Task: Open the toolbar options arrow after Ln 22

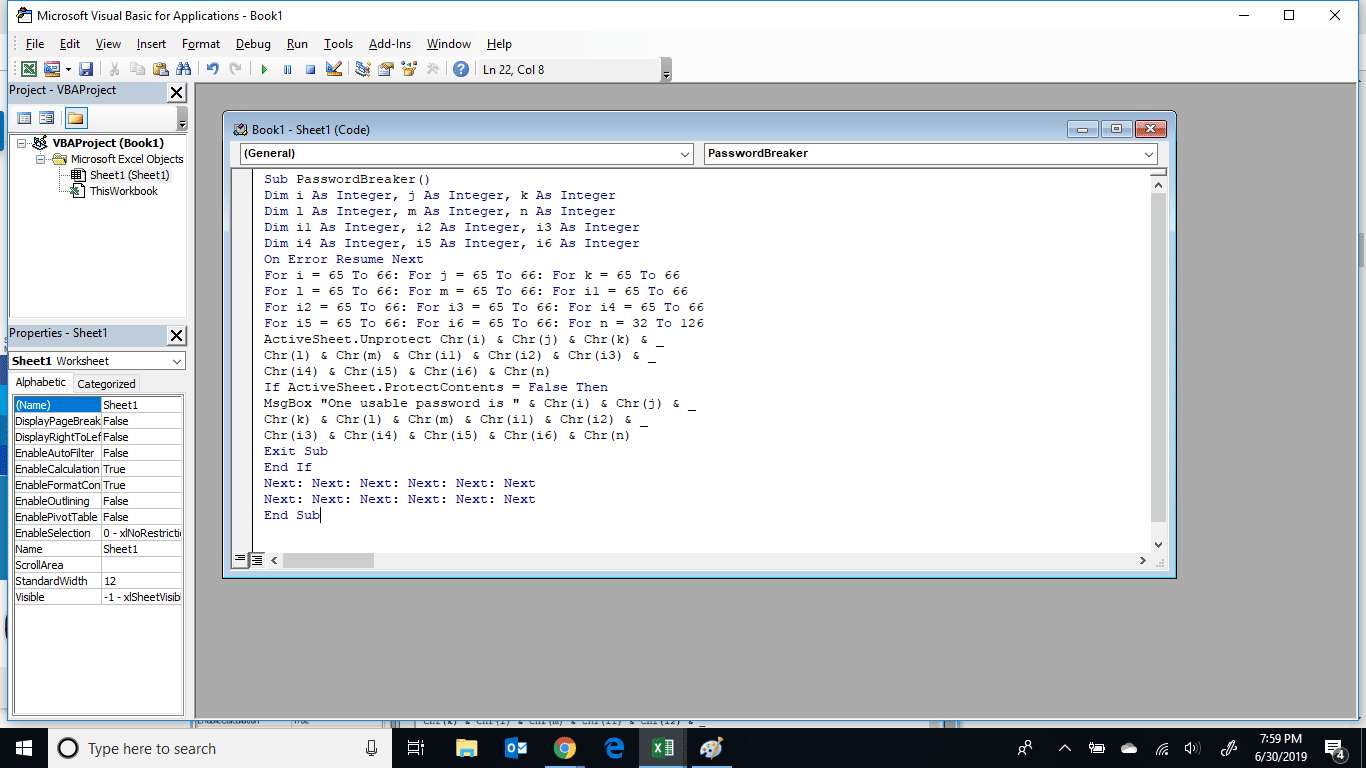Action: [x=666, y=70]
